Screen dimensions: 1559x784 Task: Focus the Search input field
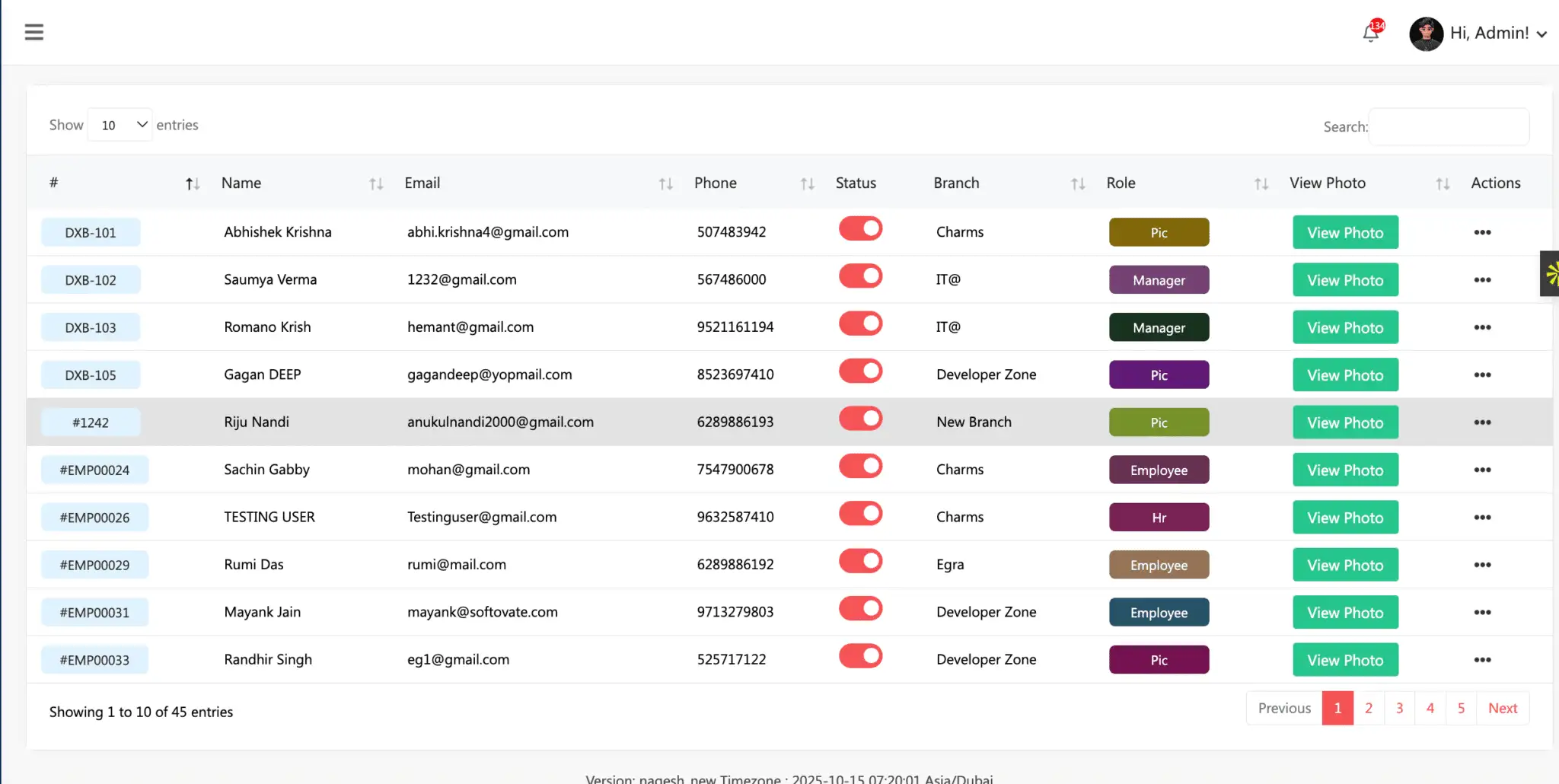click(x=1449, y=126)
